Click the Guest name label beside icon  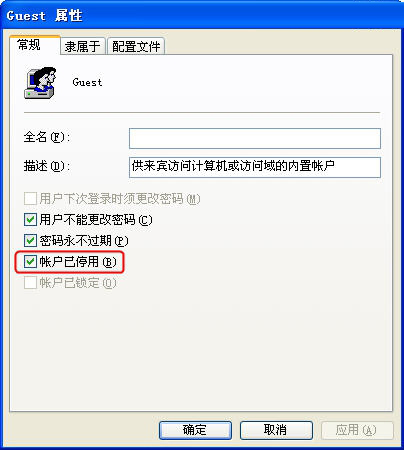click(x=87, y=82)
